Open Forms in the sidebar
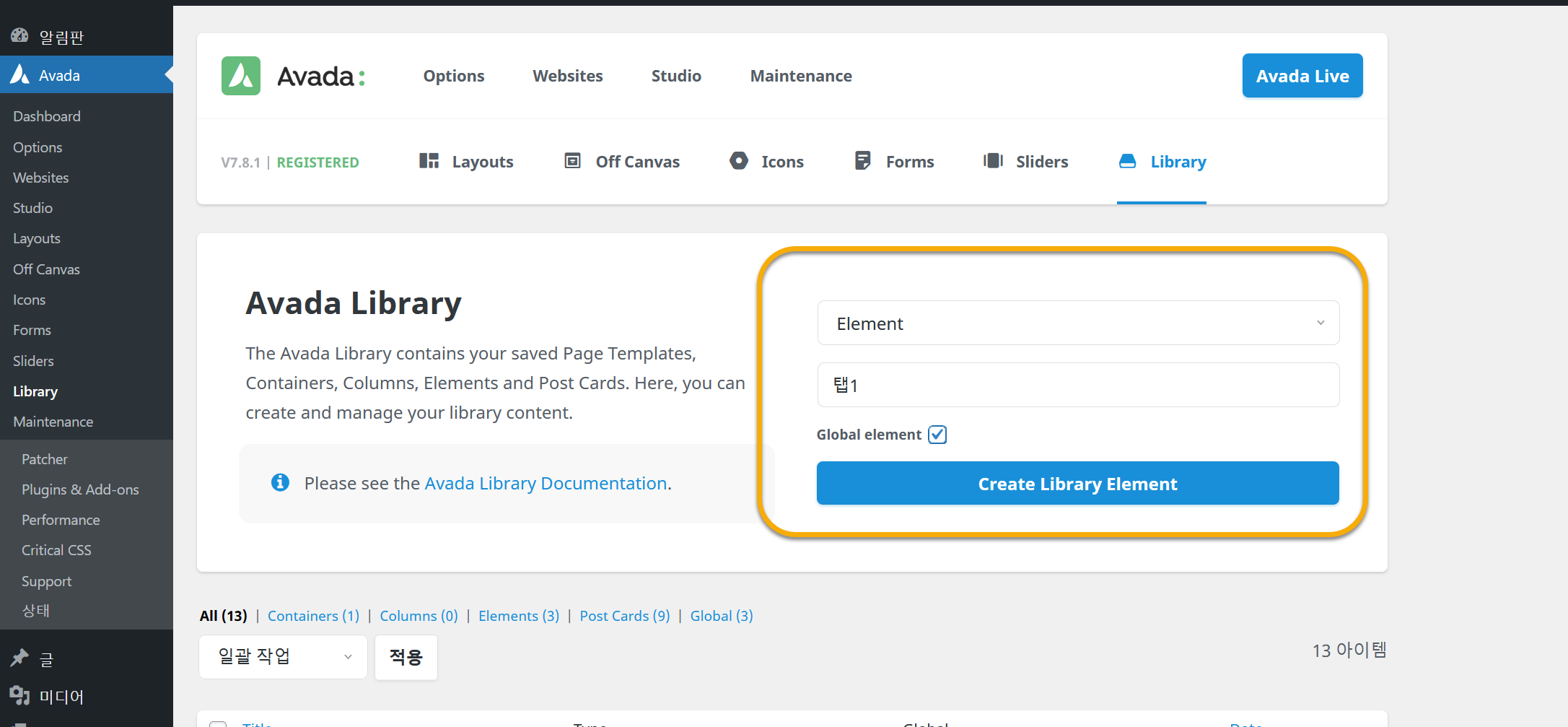This screenshot has width=1568, height=727. [x=32, y=330]
